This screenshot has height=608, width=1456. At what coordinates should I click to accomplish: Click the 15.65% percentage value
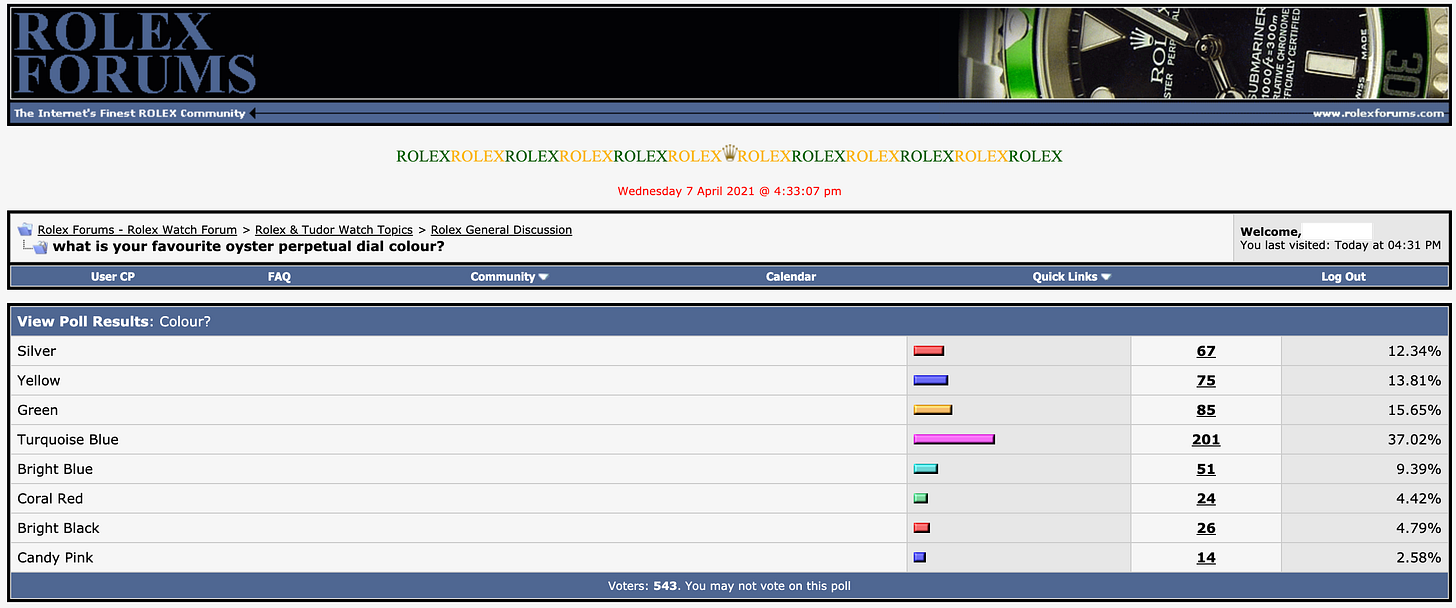(1413, 410)
